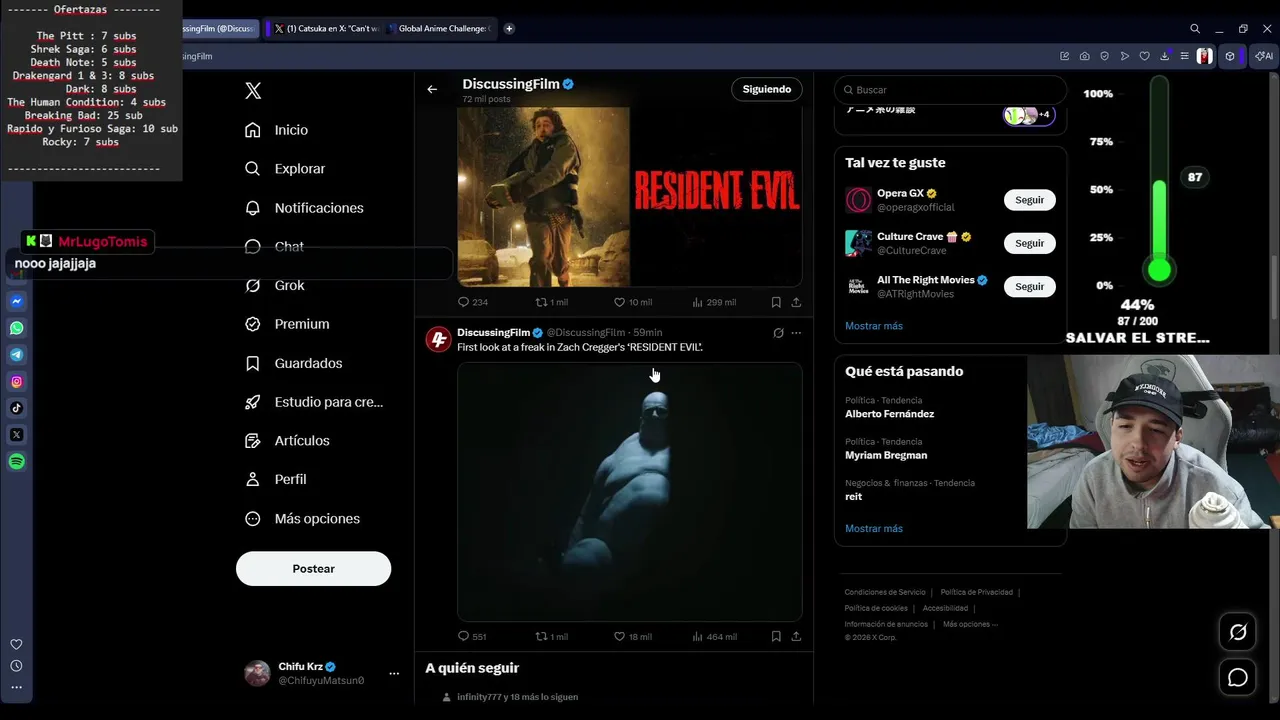The width and height of the screenshot is (1280, 720).
Task: Open Messenger in the browser sidebar
Action: [17, 301]
